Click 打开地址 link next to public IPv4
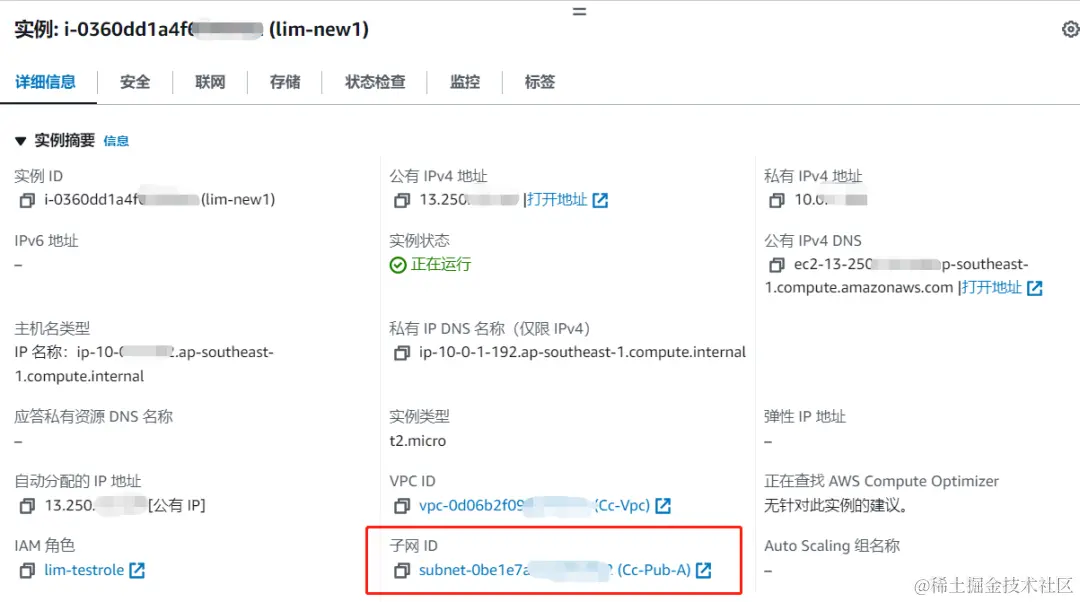This screenshot has height=602, width=1080. coord(557,200)
